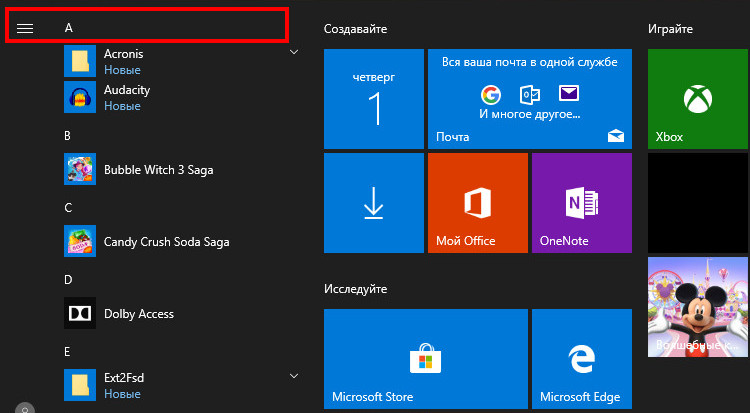Open the Acronis folder icon
The height and width of the screenshot is (413, 750).
tap(80, 61)
